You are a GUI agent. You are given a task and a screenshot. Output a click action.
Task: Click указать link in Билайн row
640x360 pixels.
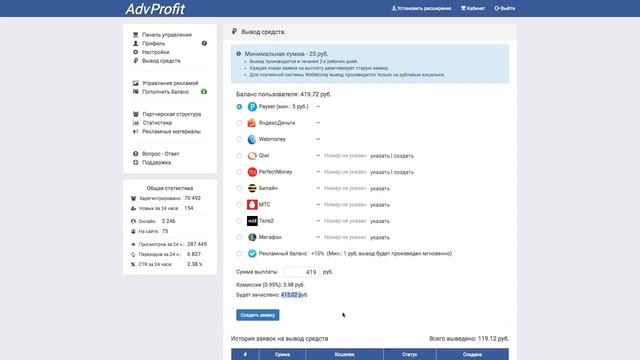380,189
